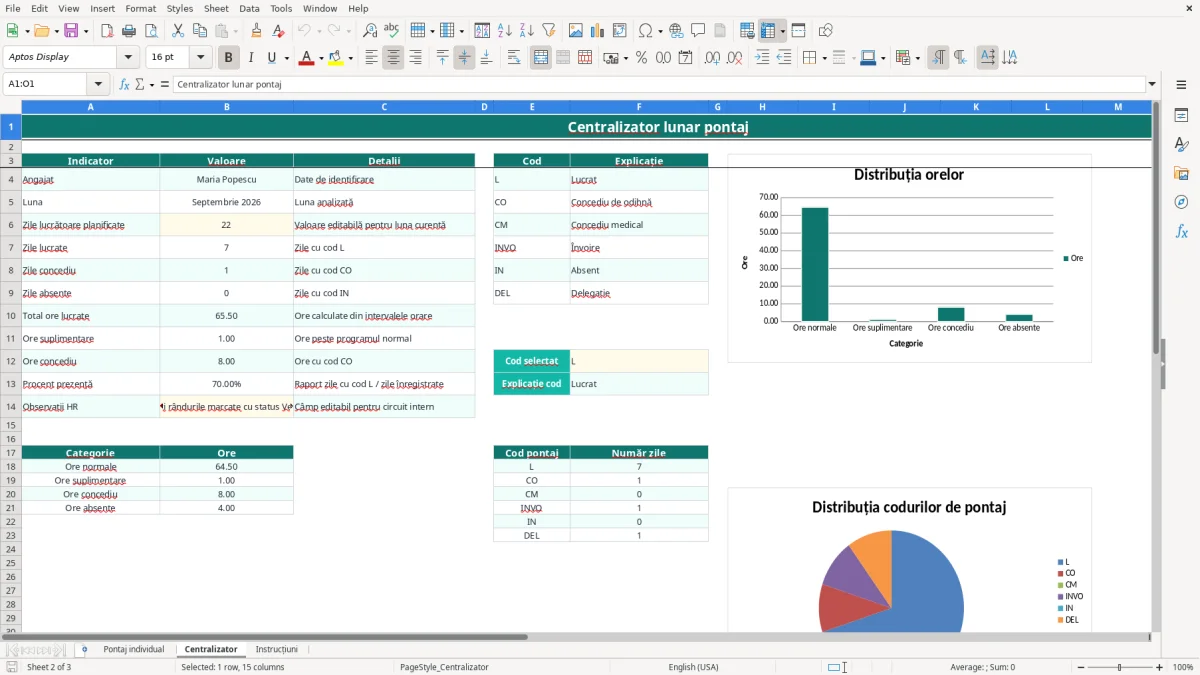Select the Clone Formatting paintbrush

point(257,31)
